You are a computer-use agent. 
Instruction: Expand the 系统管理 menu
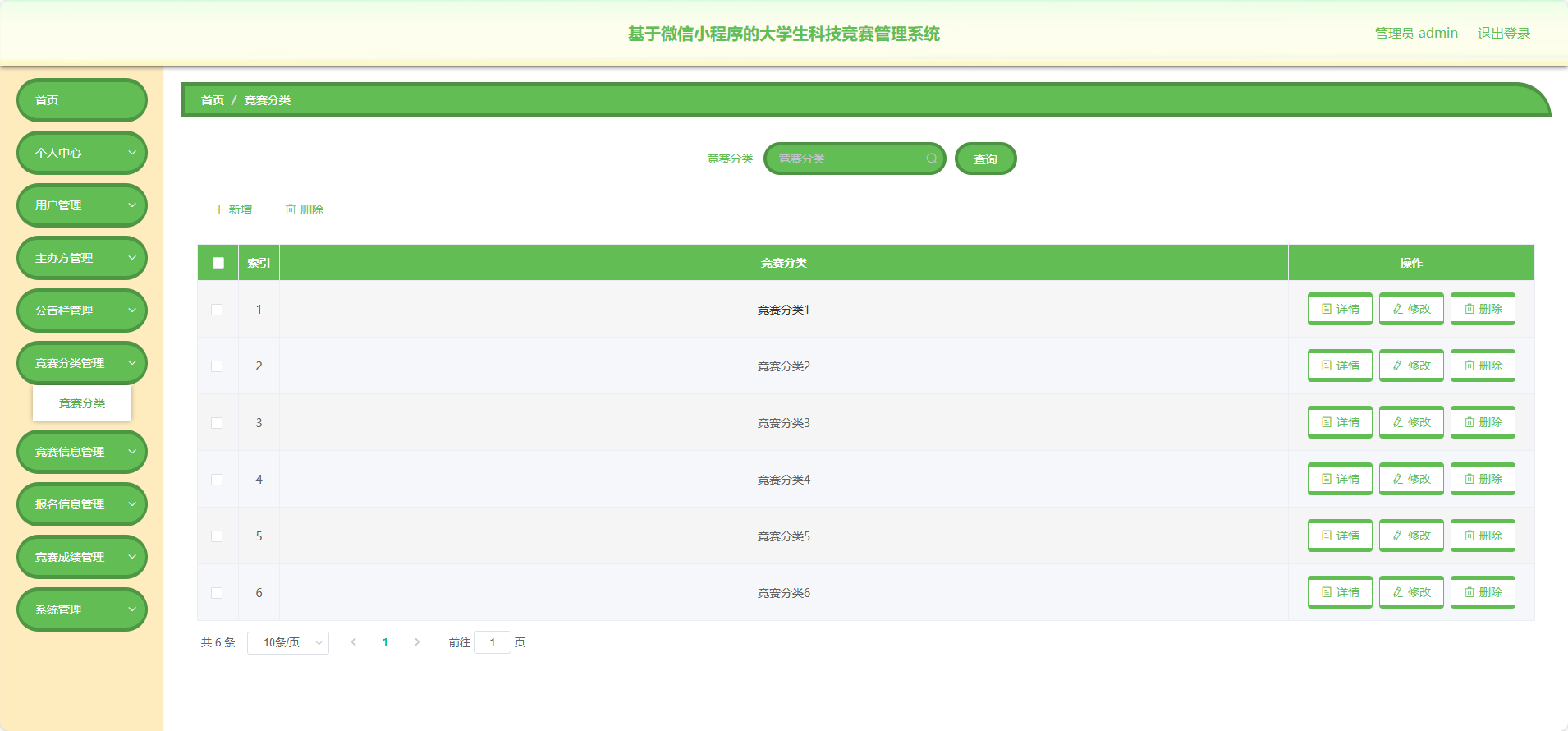click(82, 609)
